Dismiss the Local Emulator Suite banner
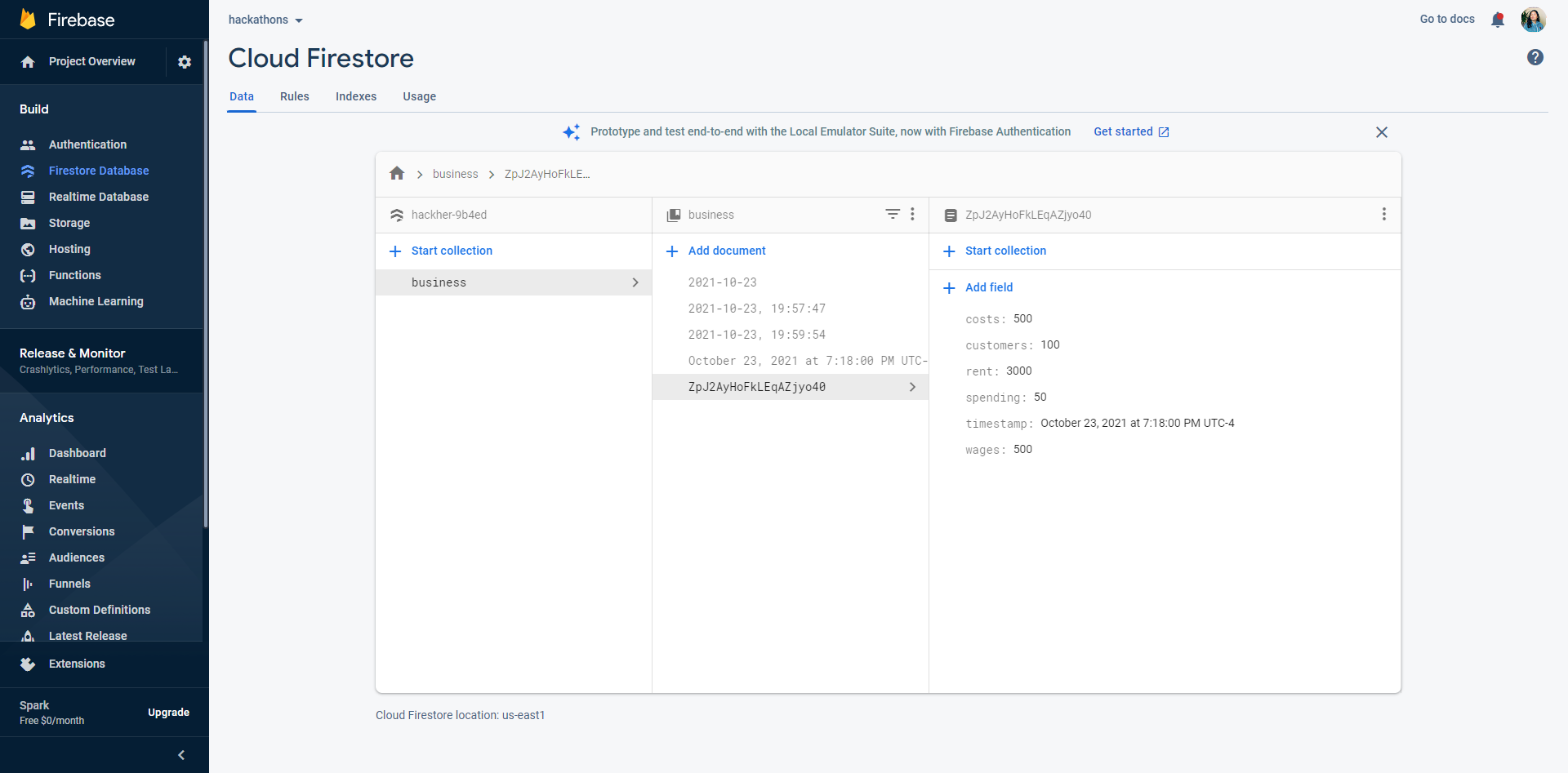This screenshot has width=1568, height=773. click(1381, 132)
